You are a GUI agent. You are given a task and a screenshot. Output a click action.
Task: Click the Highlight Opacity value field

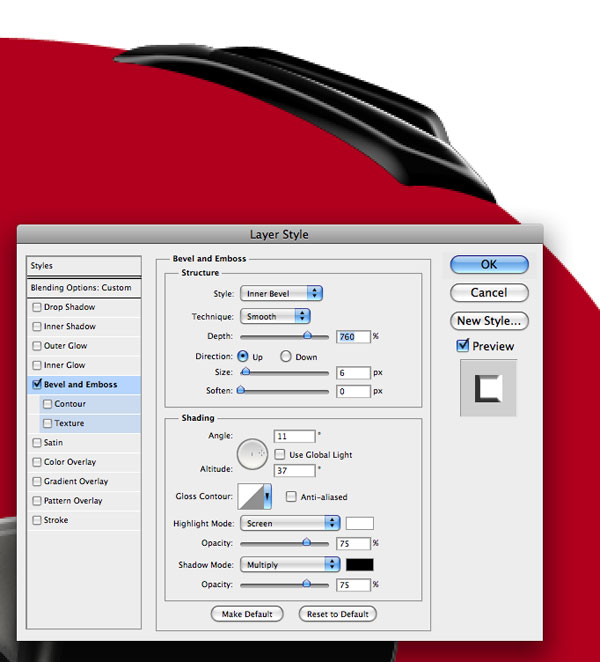pos(353,544)
